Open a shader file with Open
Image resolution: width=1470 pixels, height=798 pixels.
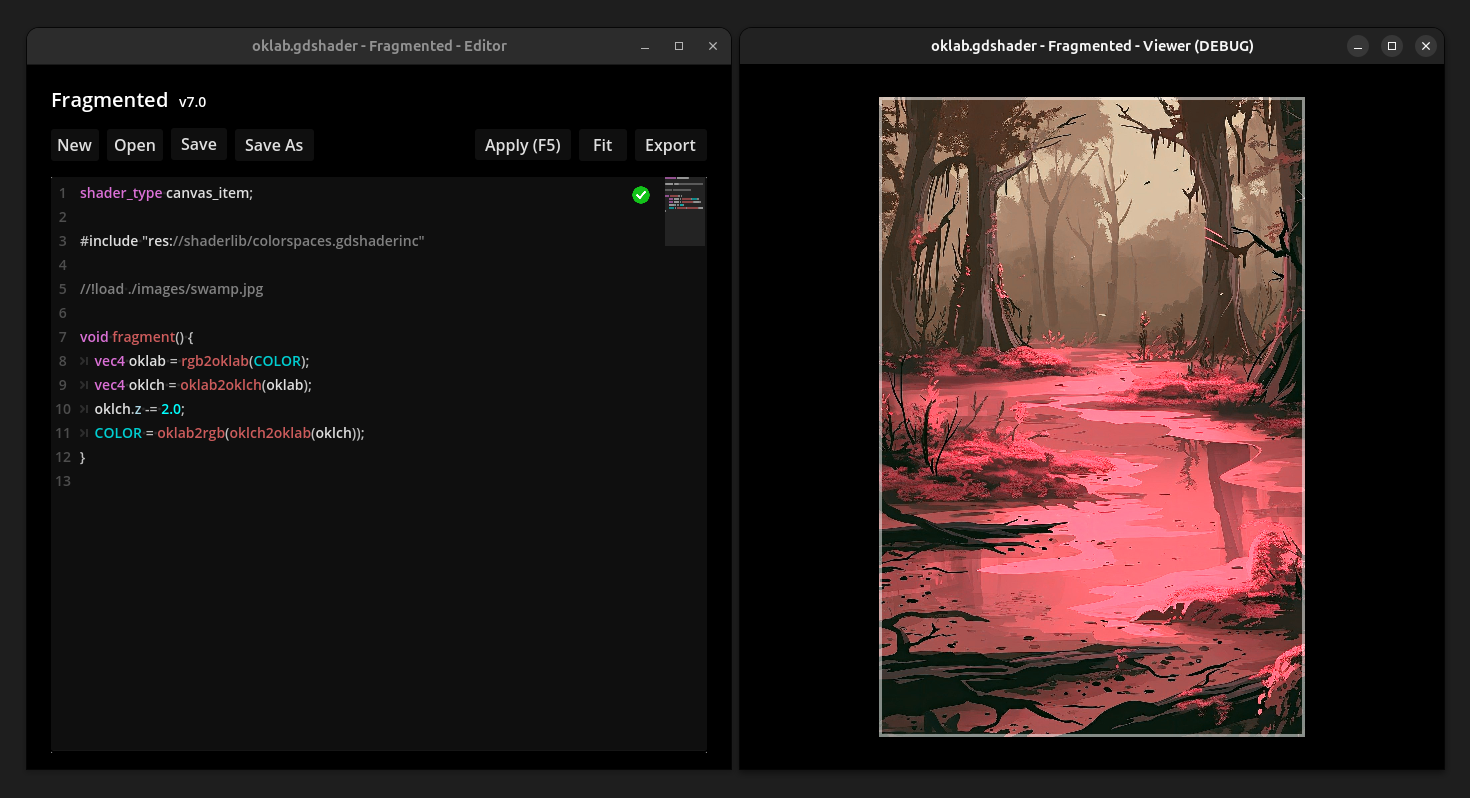coord(134,144)
